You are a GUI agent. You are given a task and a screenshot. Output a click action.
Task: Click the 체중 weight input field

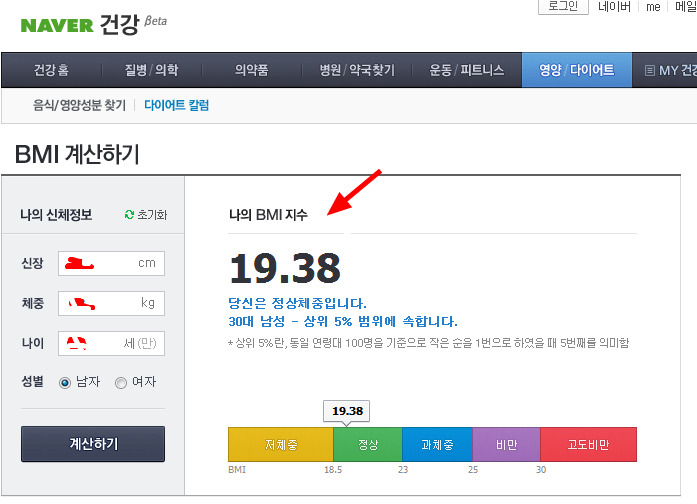coord(111,303)
